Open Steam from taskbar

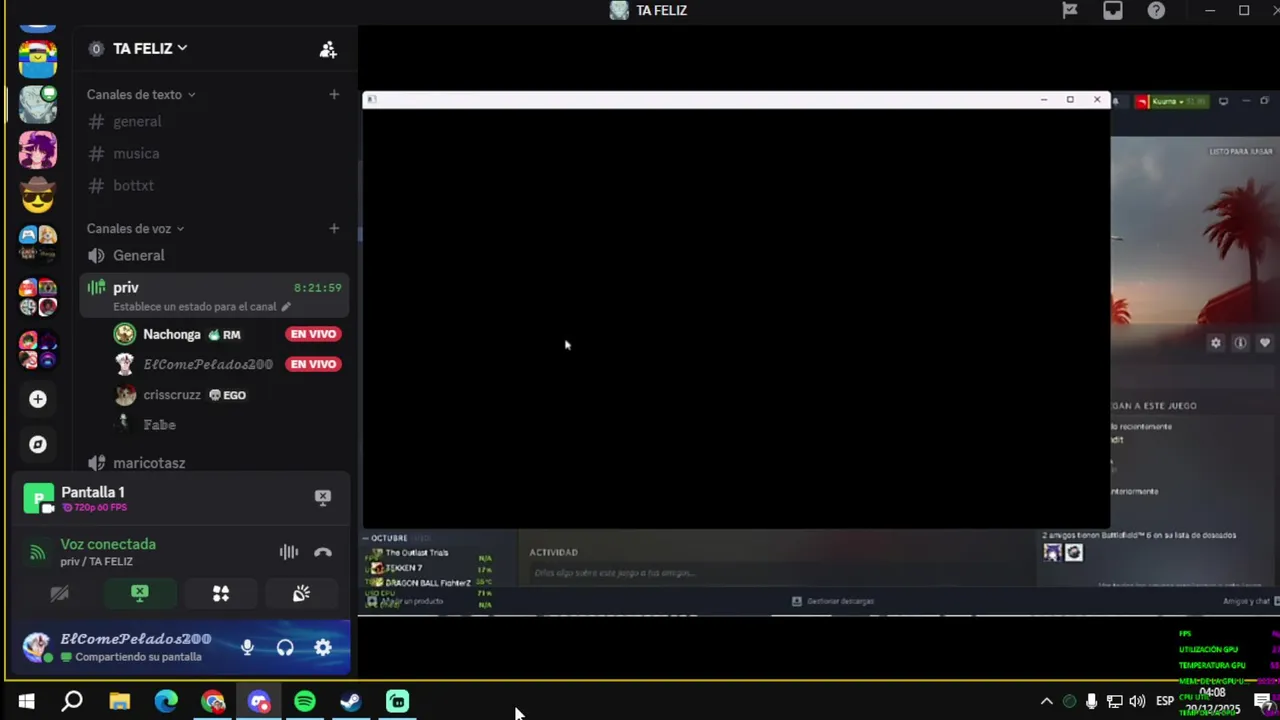point(351,702)
